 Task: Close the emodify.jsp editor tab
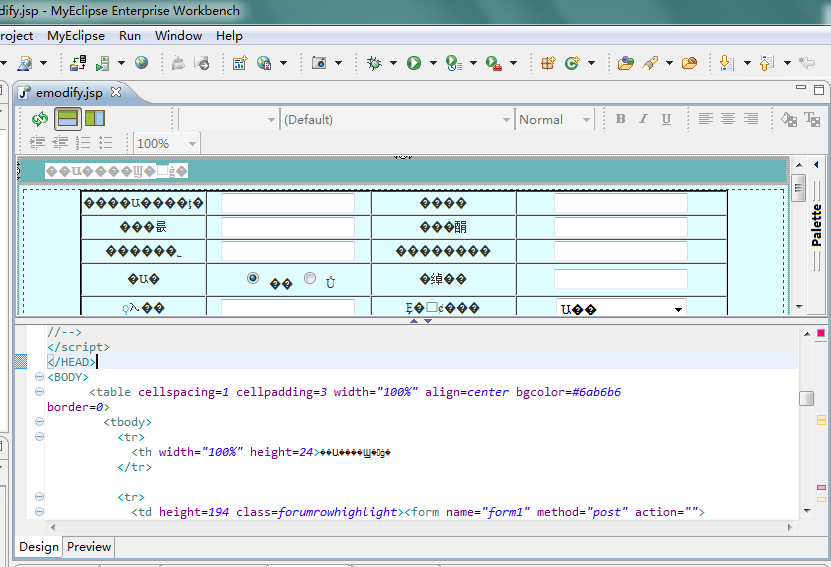coord(115,92)
